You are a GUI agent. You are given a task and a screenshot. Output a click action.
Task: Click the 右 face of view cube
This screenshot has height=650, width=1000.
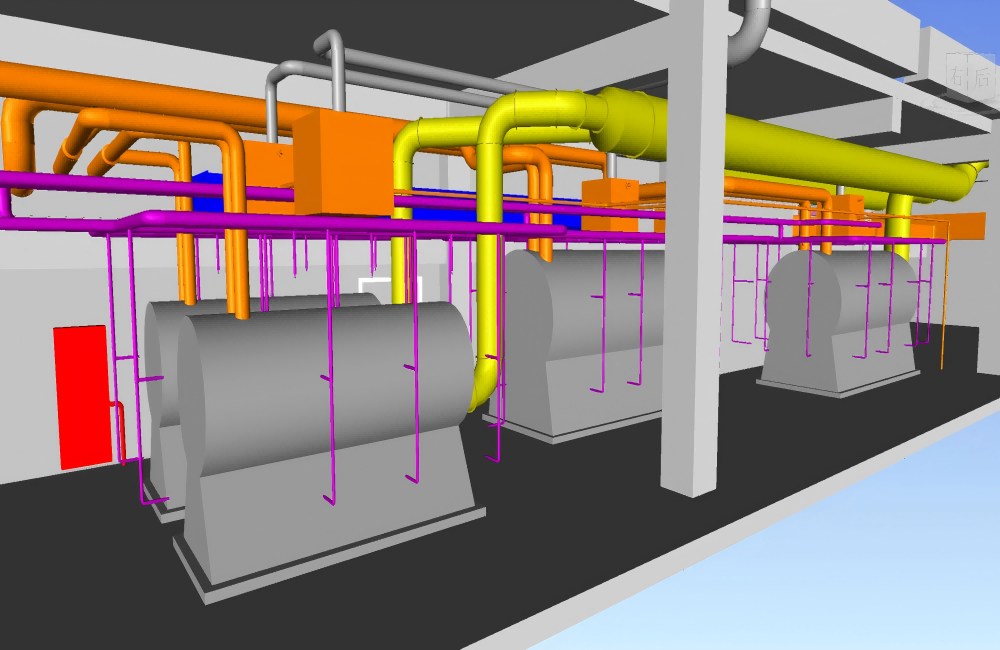coord(958,75)
